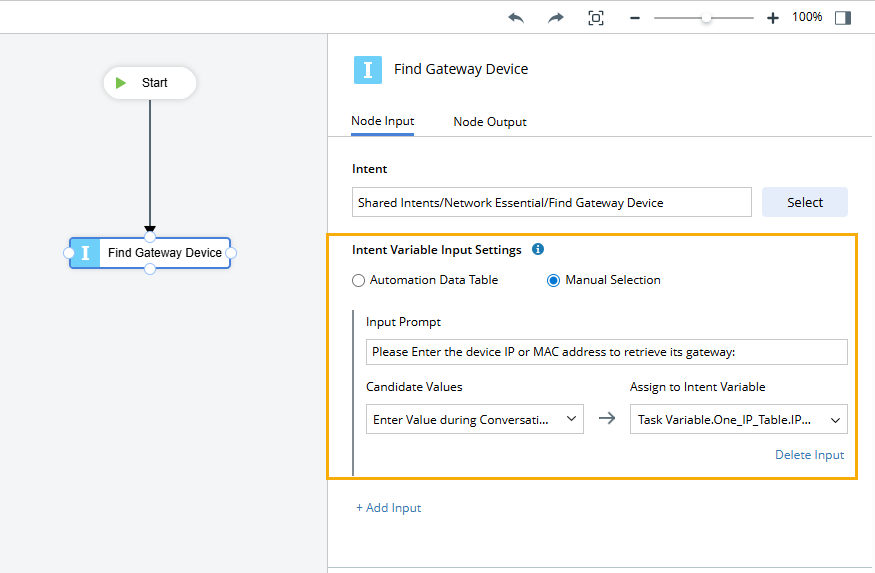Open the Candidate Values dropdown
This screenshot has height=573, width=875.
(474, 419)
